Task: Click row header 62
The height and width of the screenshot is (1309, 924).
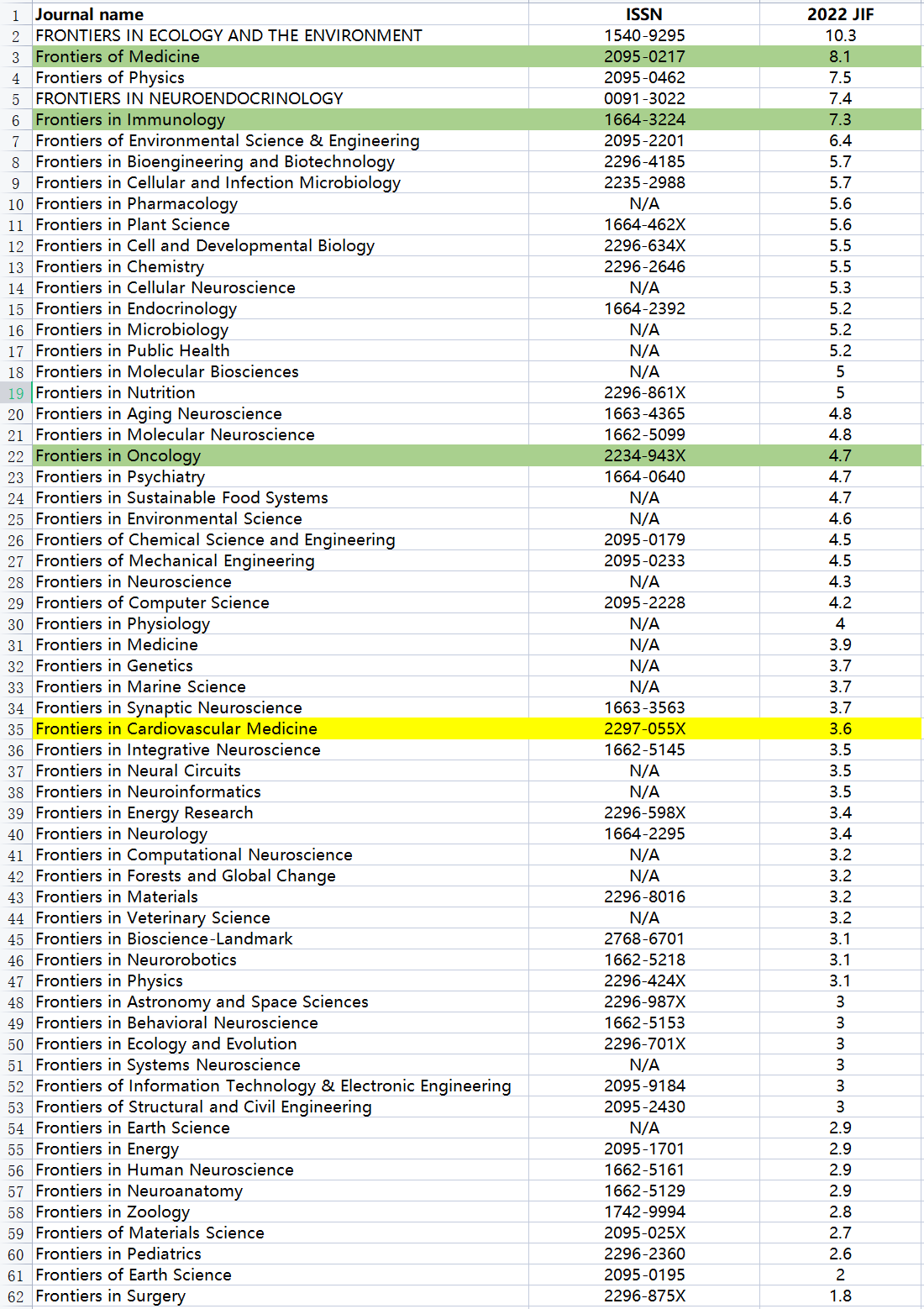Action: [x=16, y=1296]
